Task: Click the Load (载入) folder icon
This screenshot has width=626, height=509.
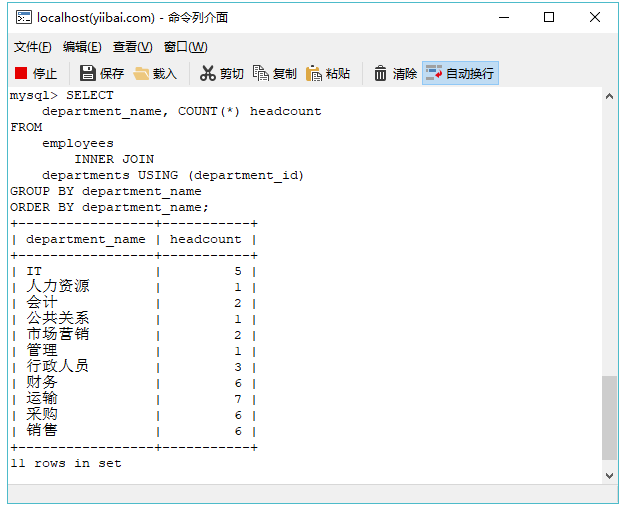Action: 141,73
